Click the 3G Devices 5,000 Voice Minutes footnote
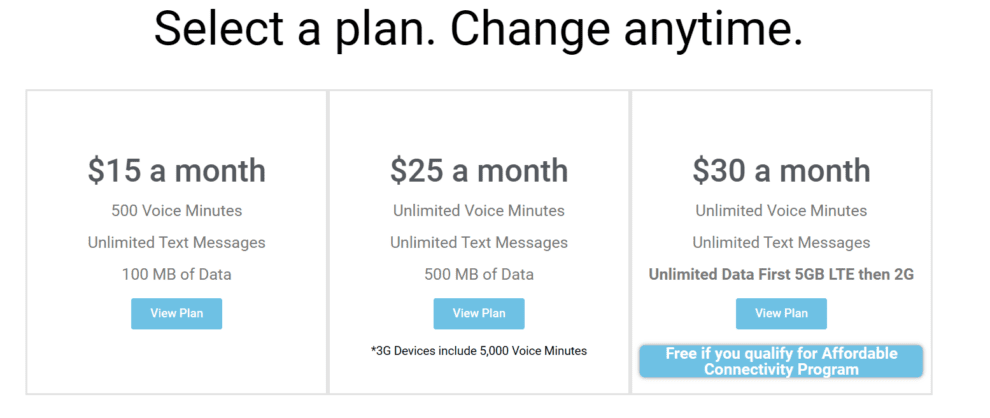This screenshot has height=418, width=990. 478,351
